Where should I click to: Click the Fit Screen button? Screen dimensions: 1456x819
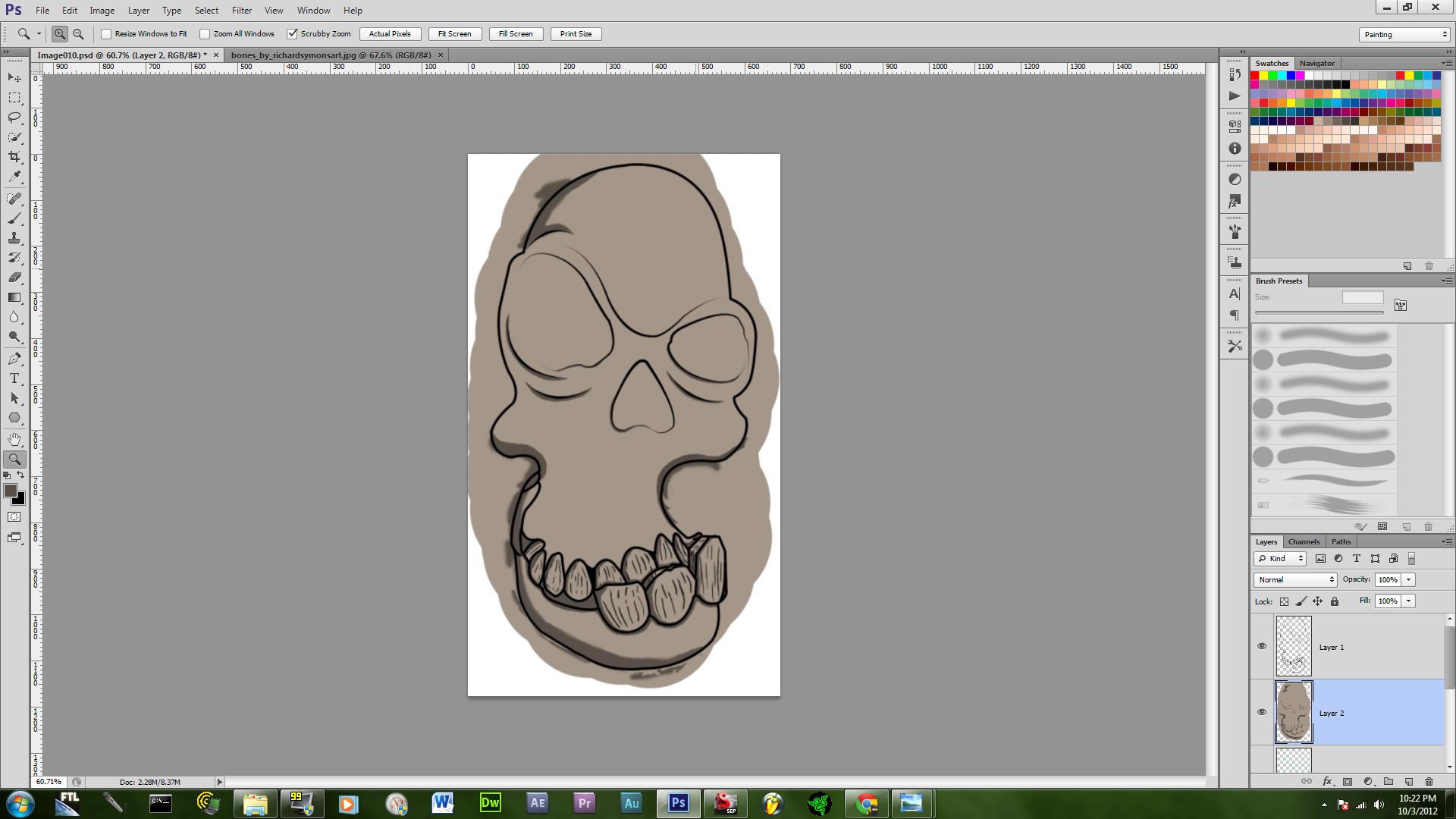click(454, 34)
